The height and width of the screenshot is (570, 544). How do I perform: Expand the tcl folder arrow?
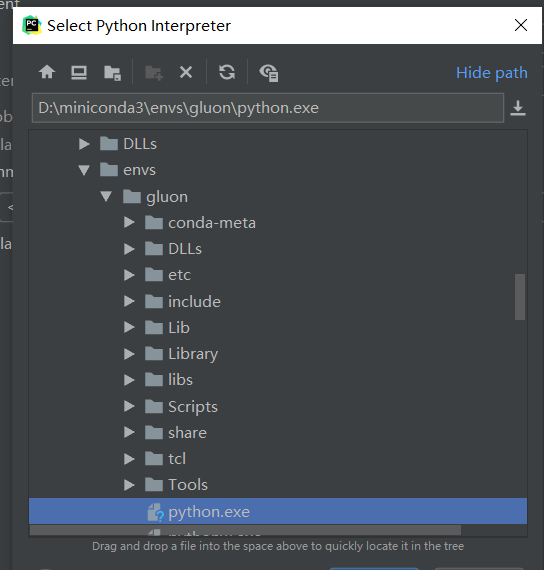click(129, 459)
